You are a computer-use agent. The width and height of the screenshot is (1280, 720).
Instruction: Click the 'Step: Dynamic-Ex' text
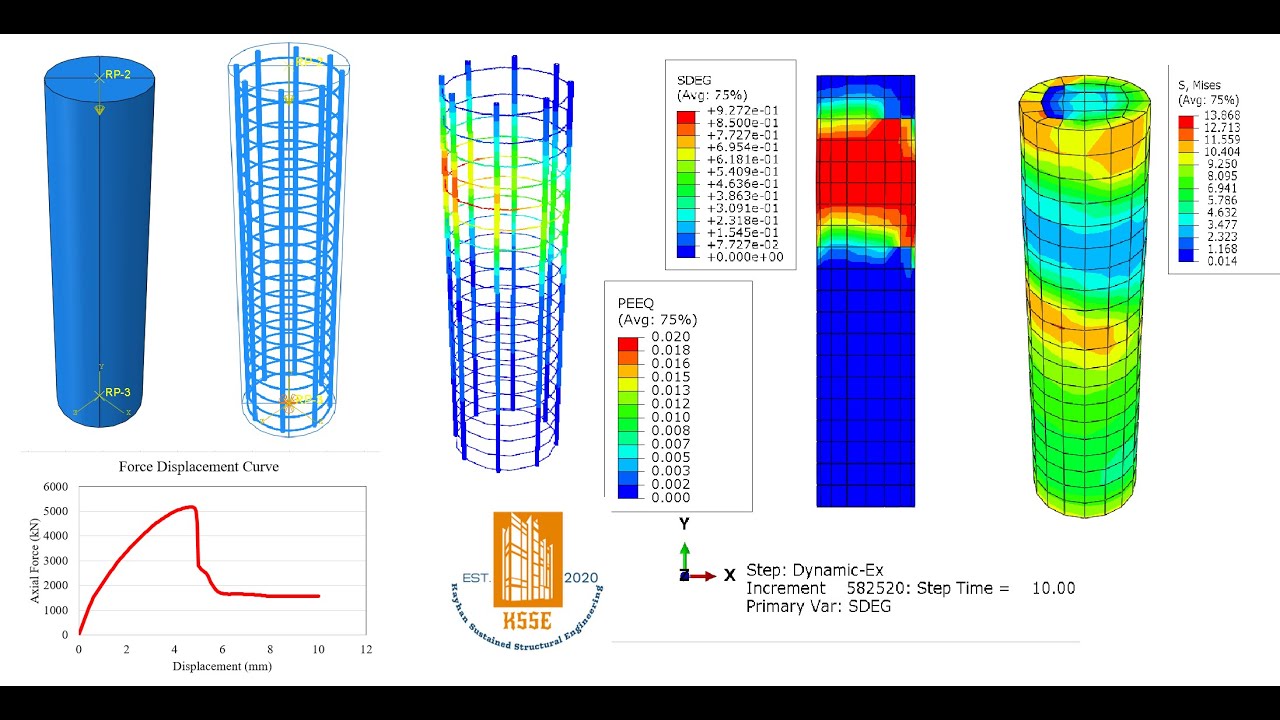click(x=814, y=570)
